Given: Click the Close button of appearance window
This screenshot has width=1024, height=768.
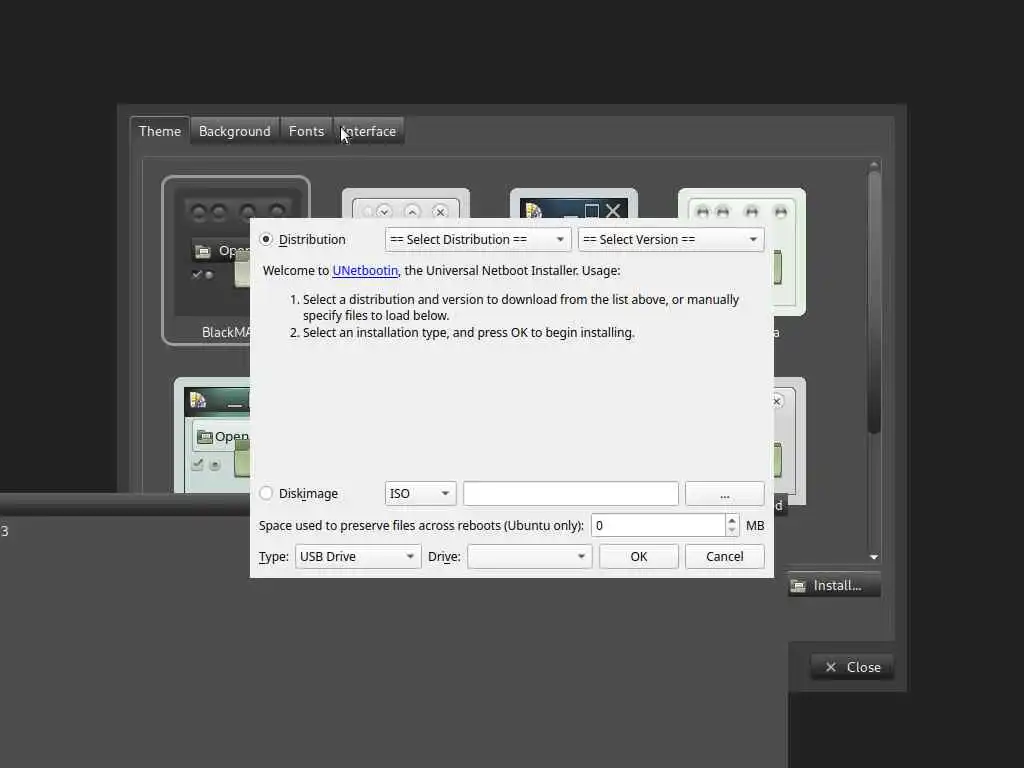Looking at the screenshot, I should [852, 667].
